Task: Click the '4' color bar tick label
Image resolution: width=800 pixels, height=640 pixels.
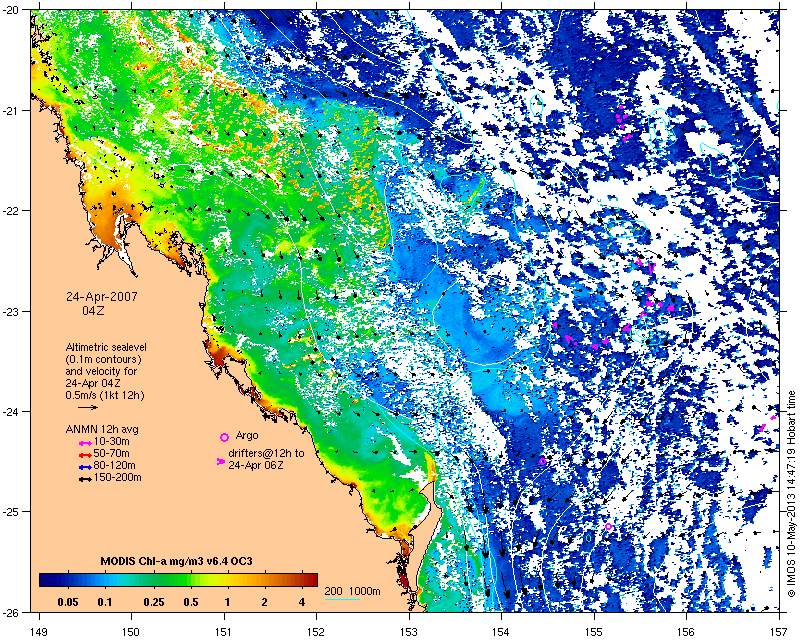Action: point(302,602)
